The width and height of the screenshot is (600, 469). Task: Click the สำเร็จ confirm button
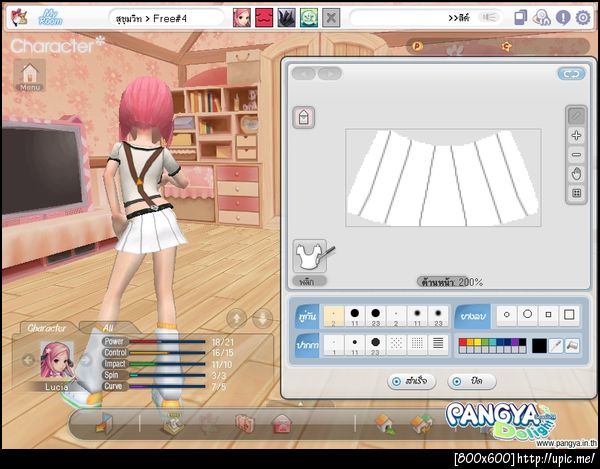click(x=412, y=381)
